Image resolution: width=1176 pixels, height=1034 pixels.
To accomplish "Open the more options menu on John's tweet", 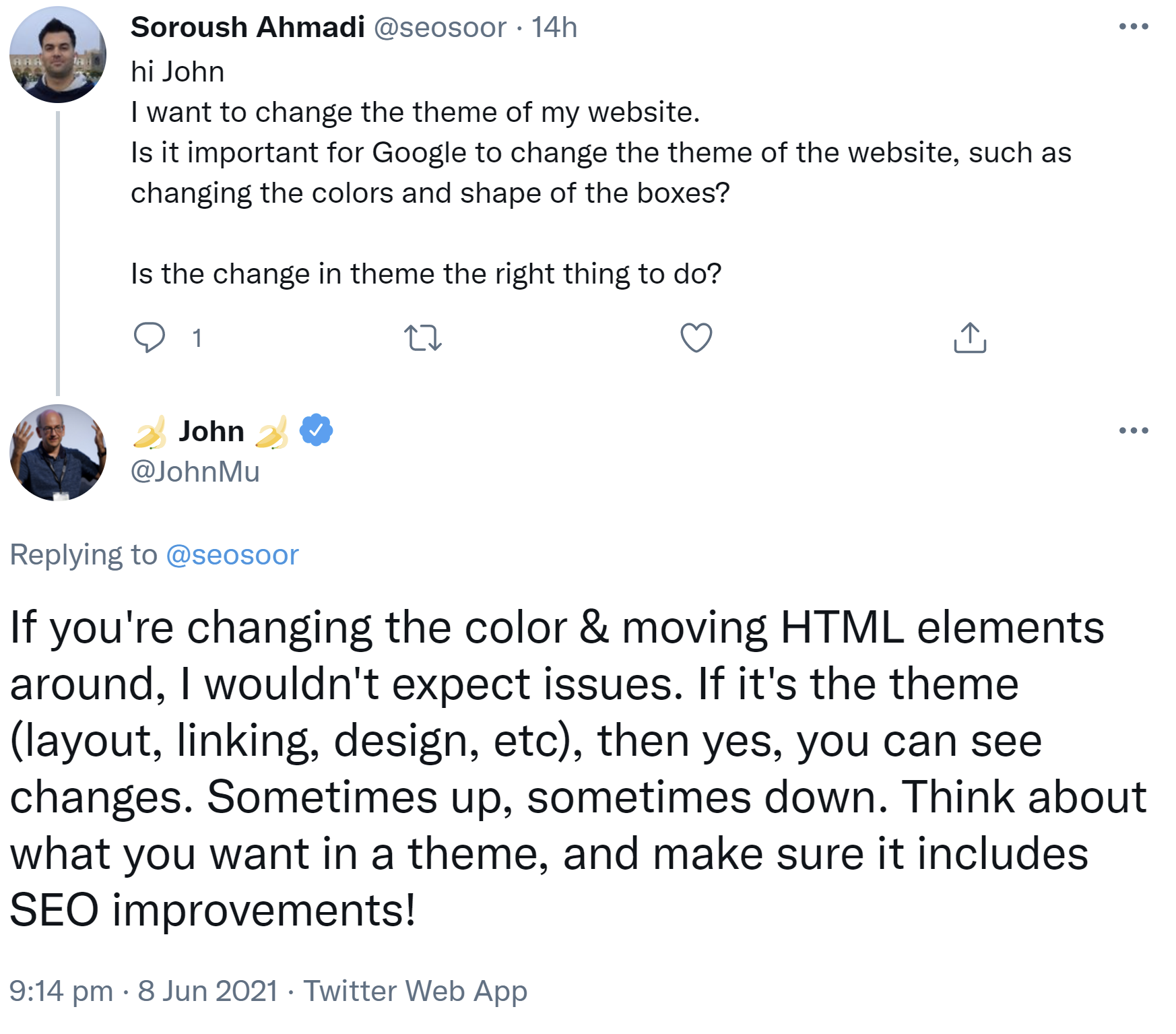I will (1133, 430).
